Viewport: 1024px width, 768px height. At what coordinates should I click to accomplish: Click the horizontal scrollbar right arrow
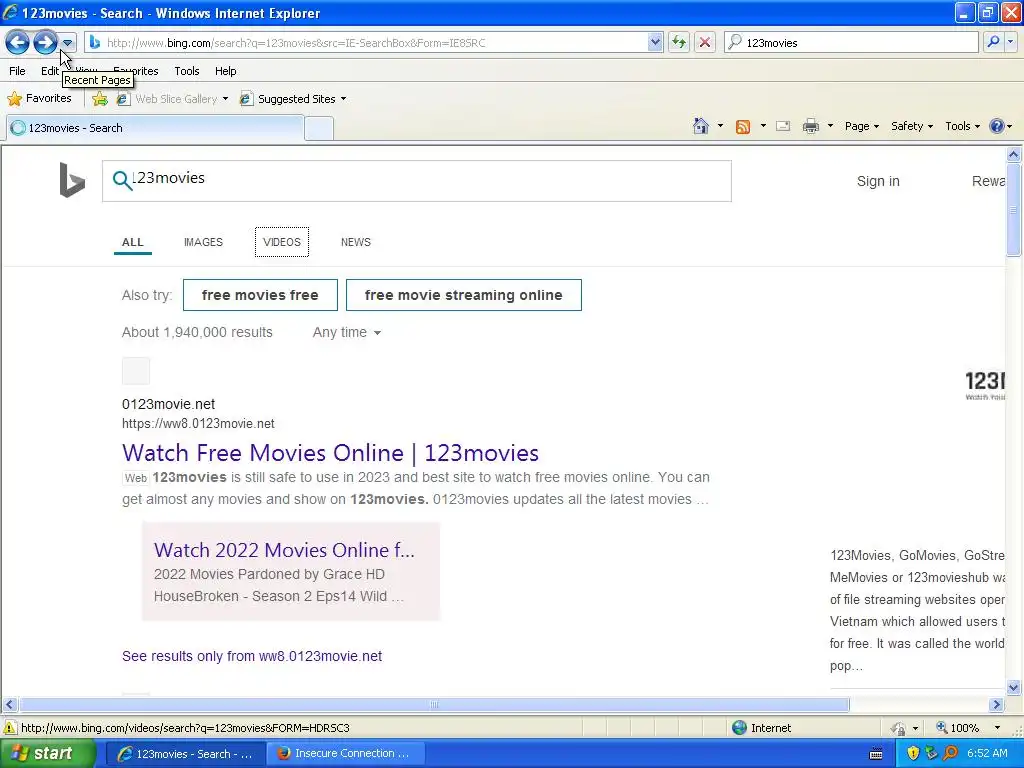[x=997, y=705]
